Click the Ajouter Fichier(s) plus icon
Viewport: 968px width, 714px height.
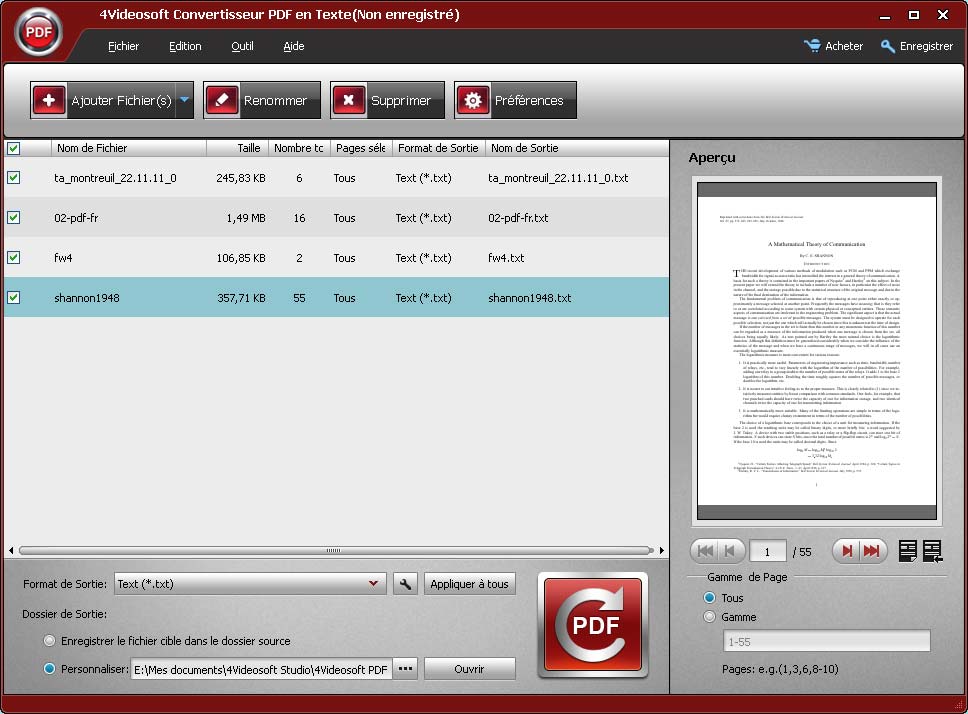[x=48, y=99]
